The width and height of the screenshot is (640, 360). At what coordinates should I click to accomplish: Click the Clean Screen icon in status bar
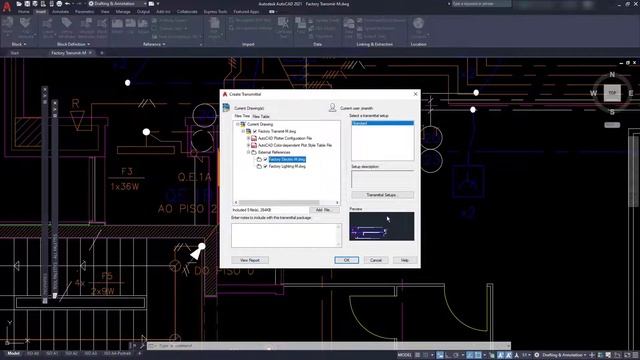(627, 355)
